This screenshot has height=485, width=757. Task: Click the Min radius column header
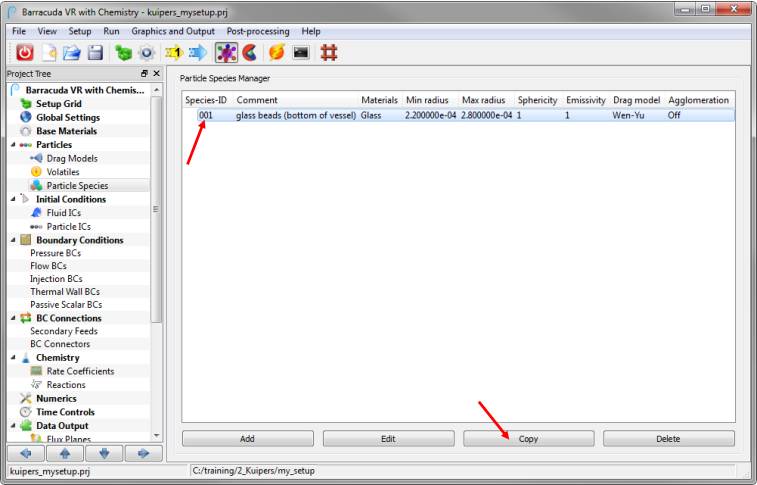click(427, 100)
